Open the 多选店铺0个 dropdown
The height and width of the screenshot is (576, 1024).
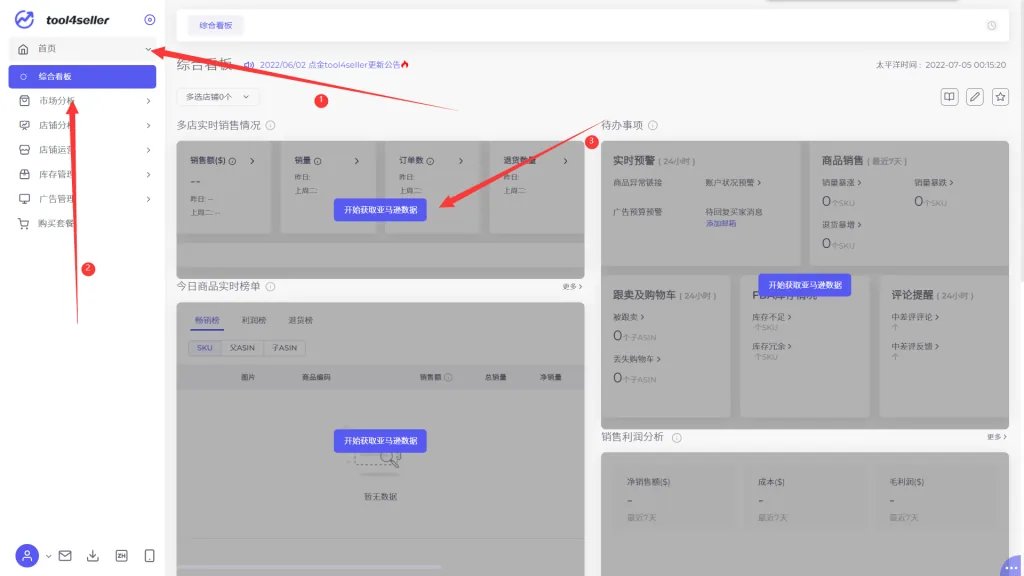(217, 97)
